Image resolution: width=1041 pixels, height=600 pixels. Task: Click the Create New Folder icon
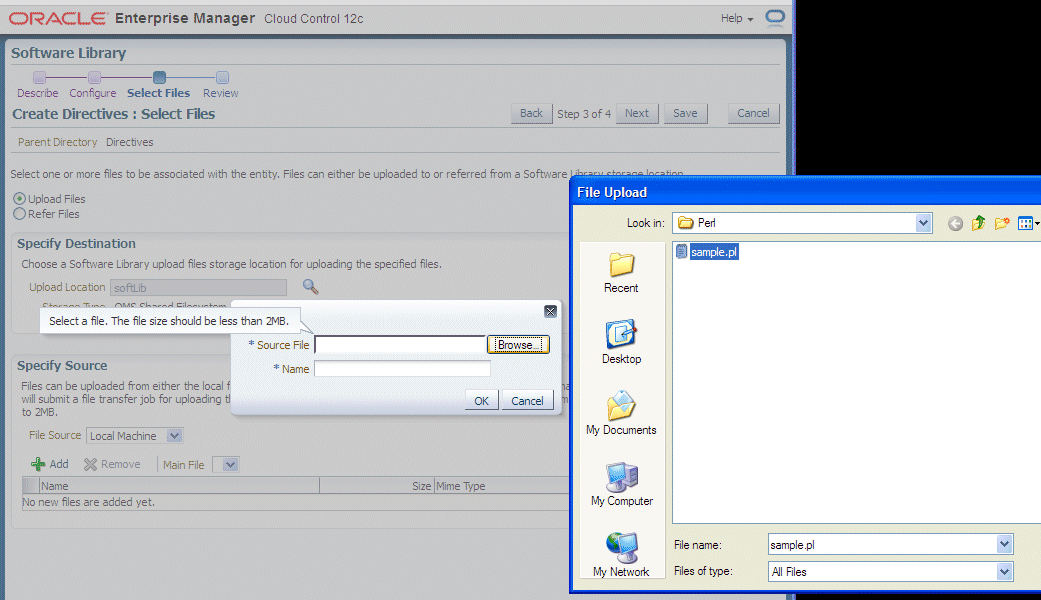pyautogui.click(x=1002, y=223)
